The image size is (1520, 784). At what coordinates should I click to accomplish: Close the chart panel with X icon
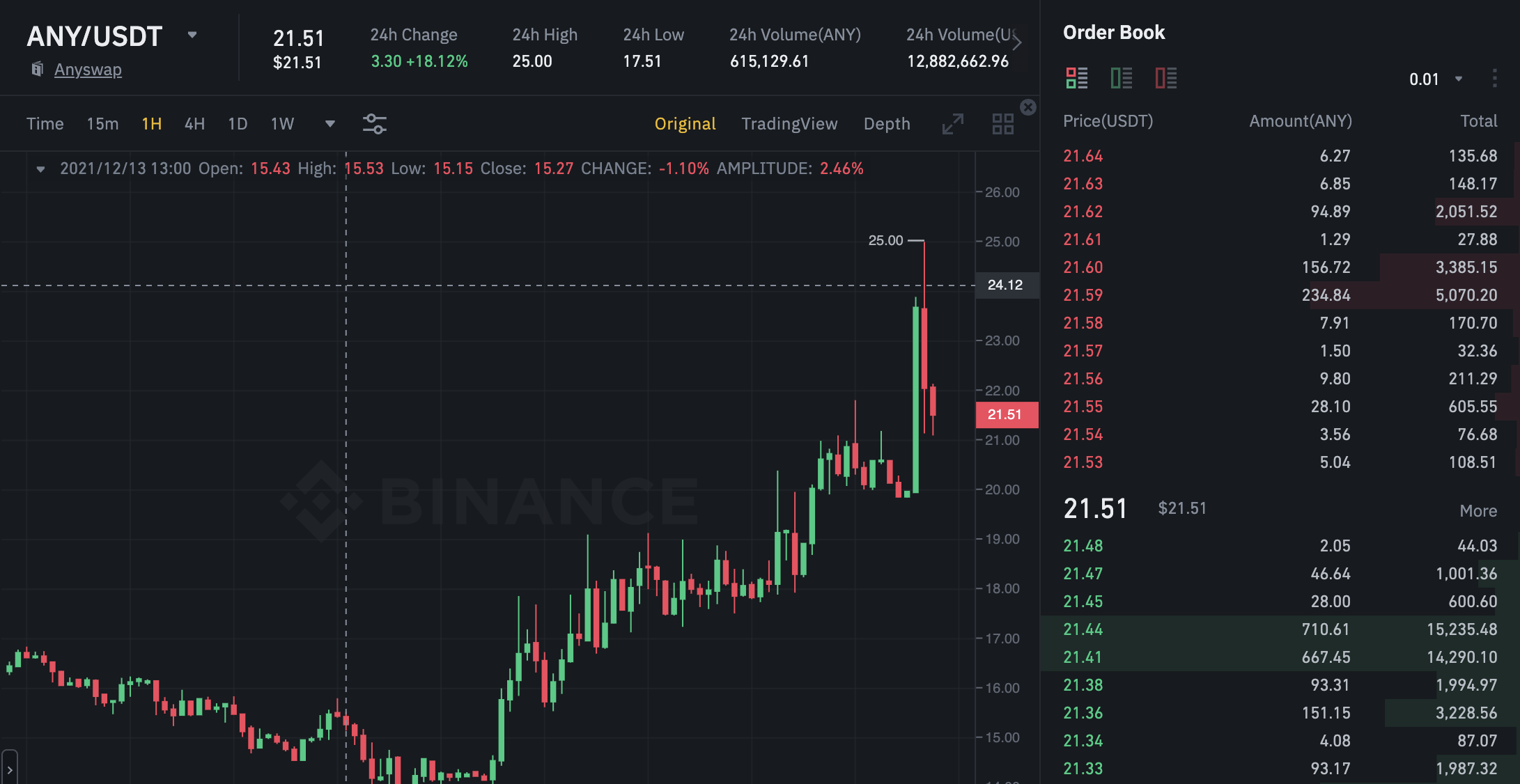1028,107
